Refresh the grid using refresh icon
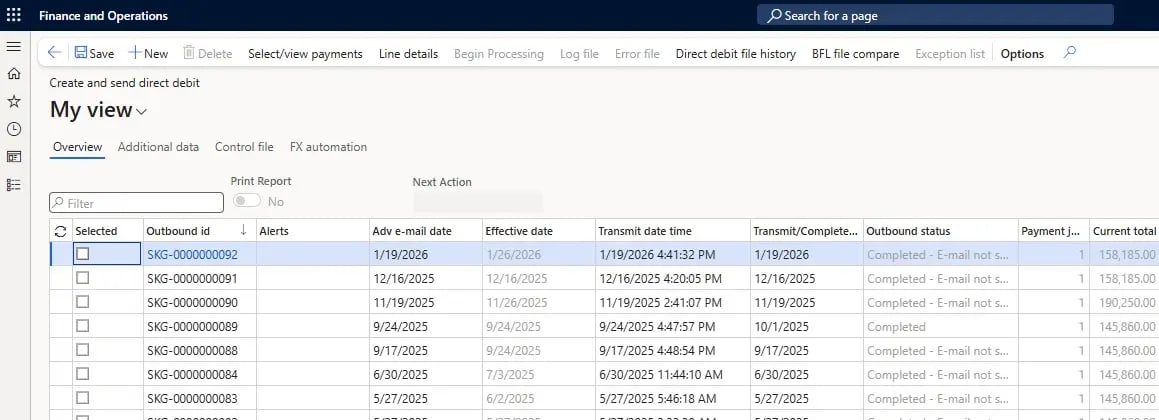Viewport: 1159px width, 420px height. click(61, 231)
